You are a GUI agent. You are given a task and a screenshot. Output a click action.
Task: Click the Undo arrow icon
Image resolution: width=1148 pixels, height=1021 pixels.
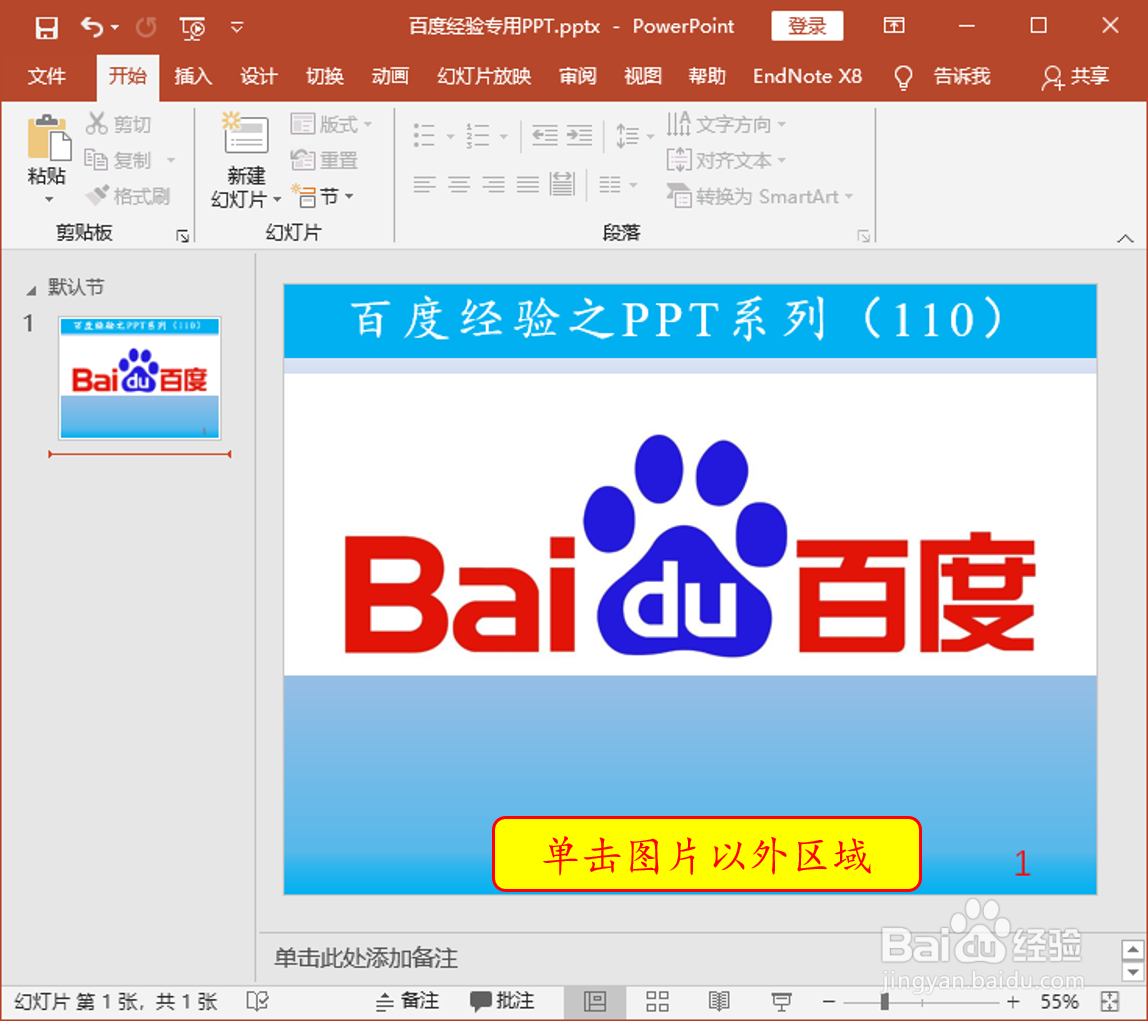(x=92, y=27)
